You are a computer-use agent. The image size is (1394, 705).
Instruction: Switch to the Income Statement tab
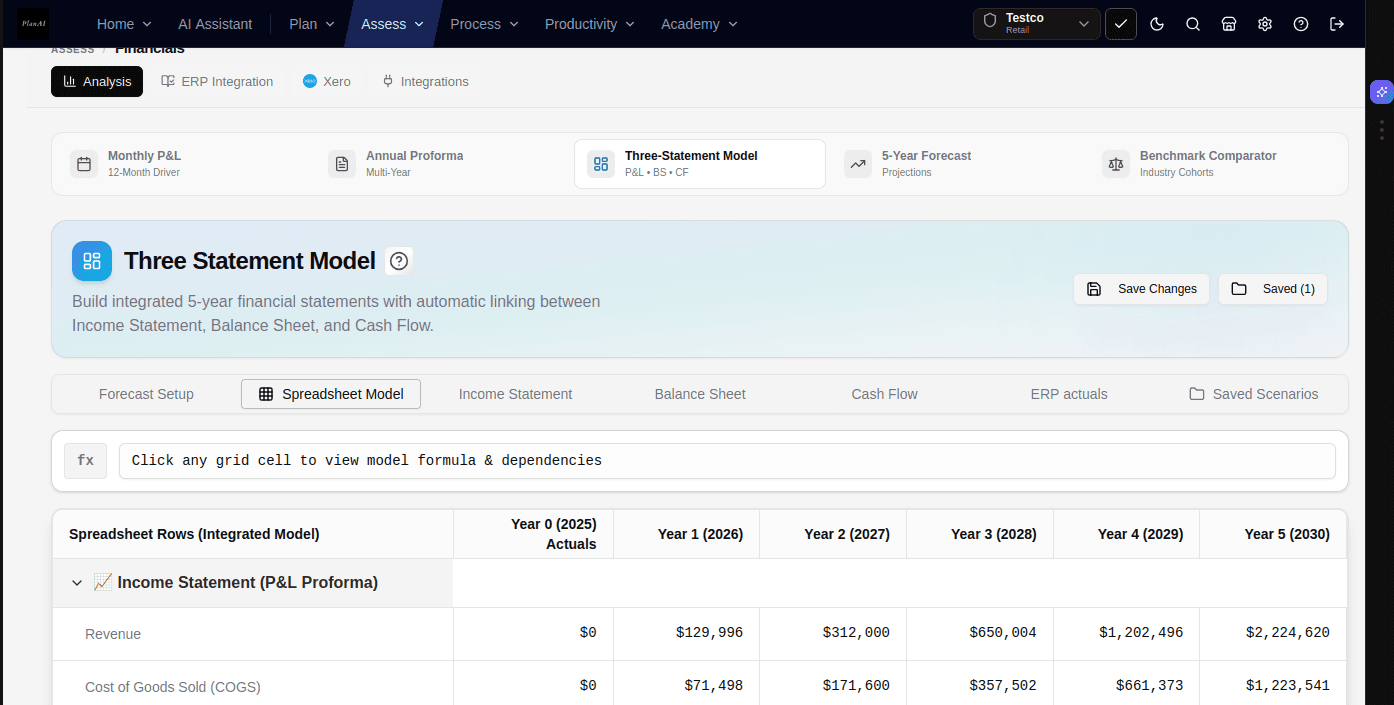515,394
